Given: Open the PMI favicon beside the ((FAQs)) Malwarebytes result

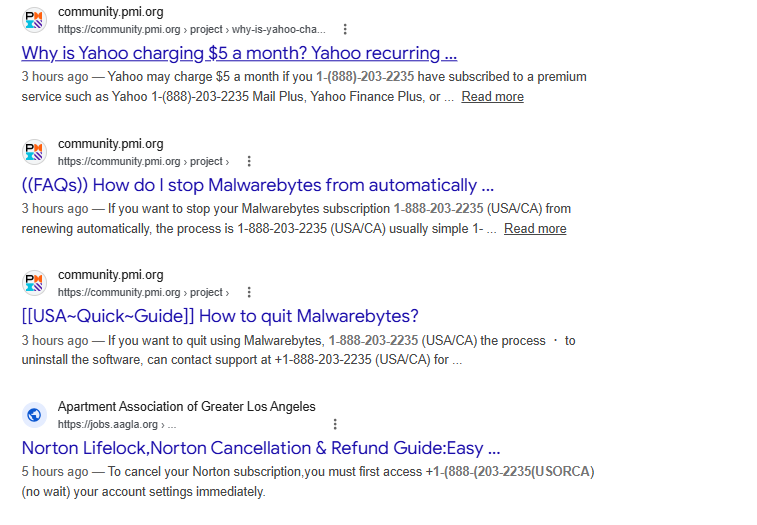Looking at the screenshot, I should (34, 152).
